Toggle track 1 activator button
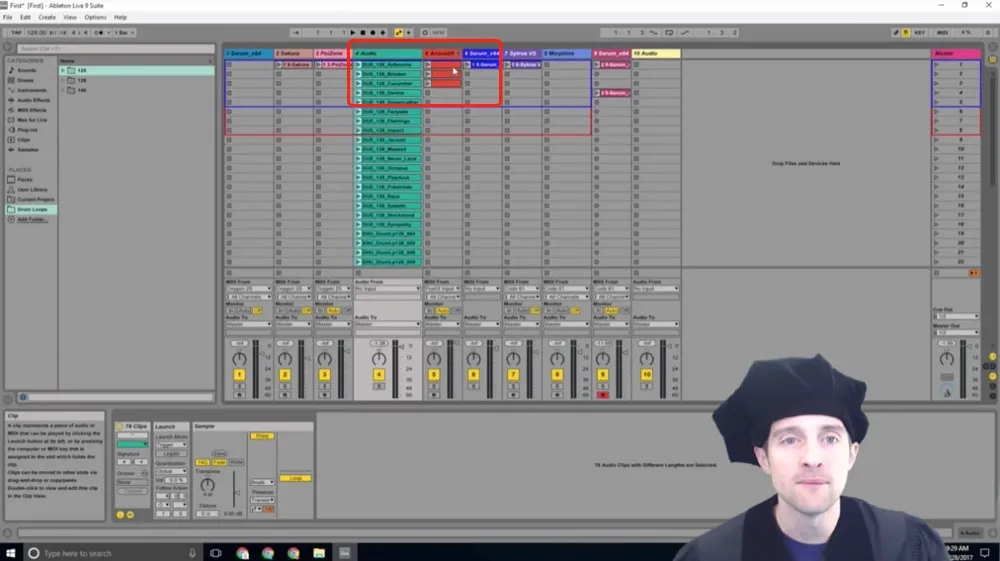The image size is (1000, 561). coord(239,375)
